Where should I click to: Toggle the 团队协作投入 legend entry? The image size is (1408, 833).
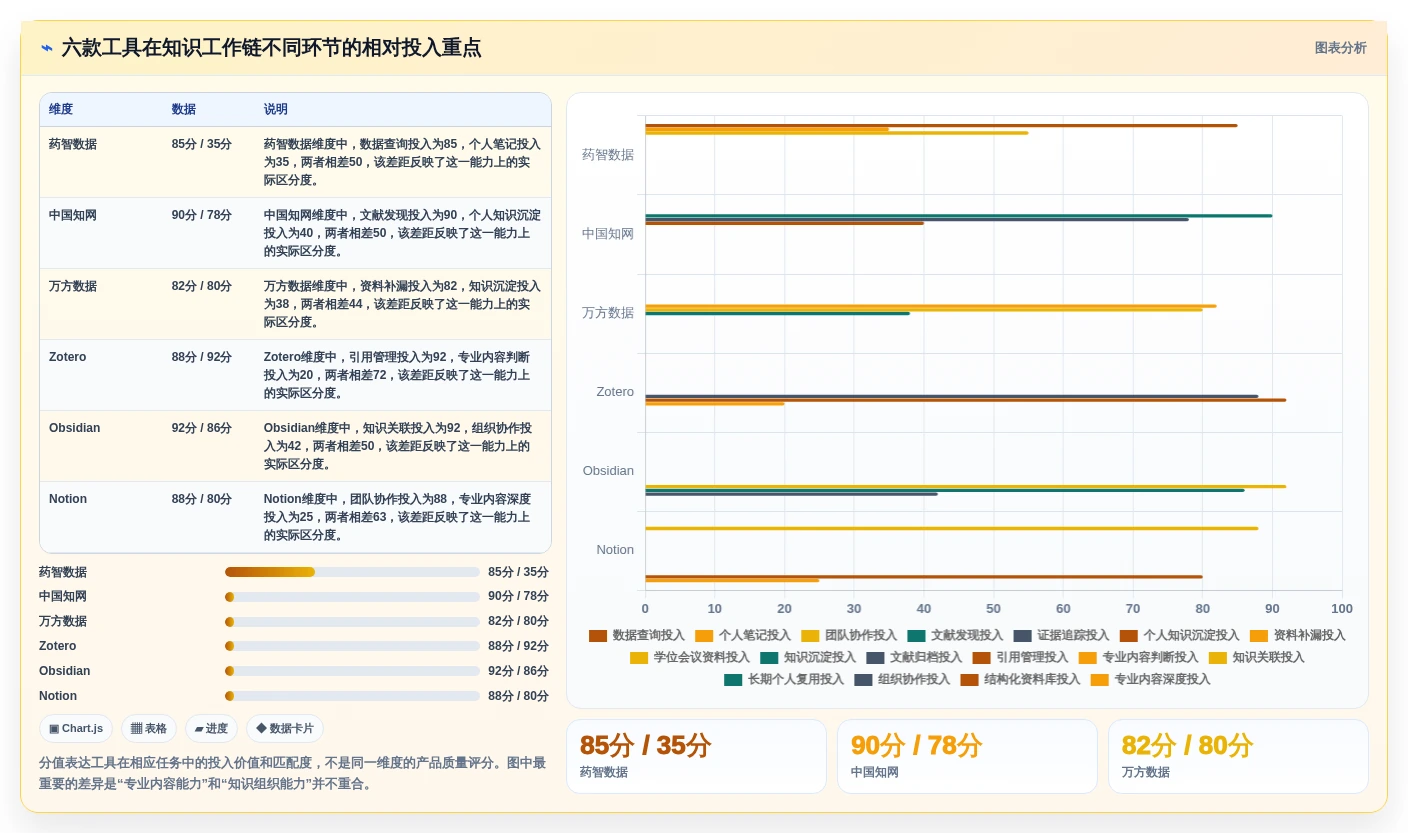848,636
